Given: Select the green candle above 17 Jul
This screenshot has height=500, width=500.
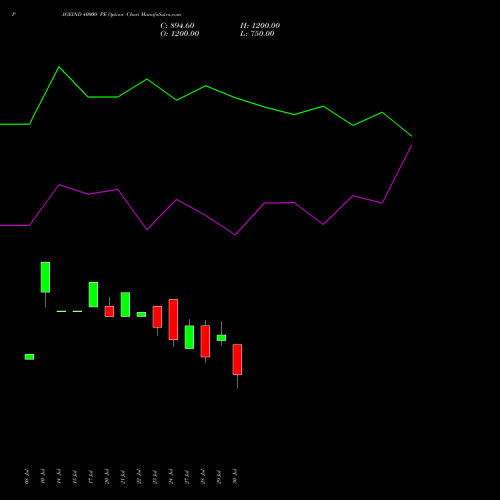Looking at the screenshot, I should coord(93,295).
